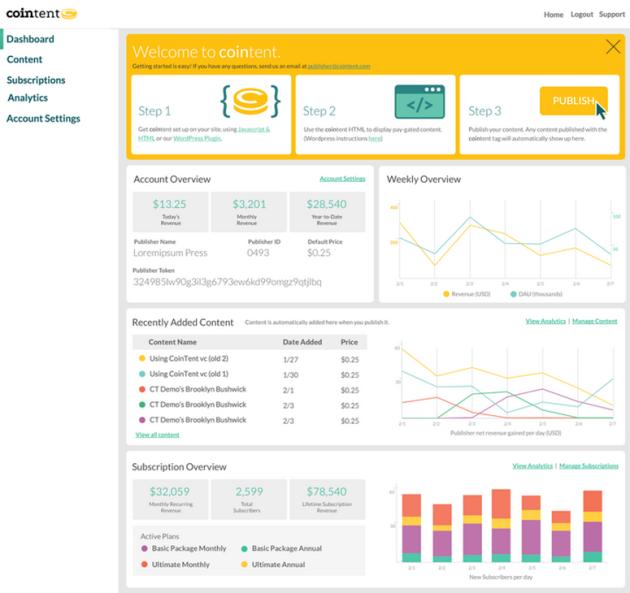Click the Step 2 code window icon

coord(419,102)
